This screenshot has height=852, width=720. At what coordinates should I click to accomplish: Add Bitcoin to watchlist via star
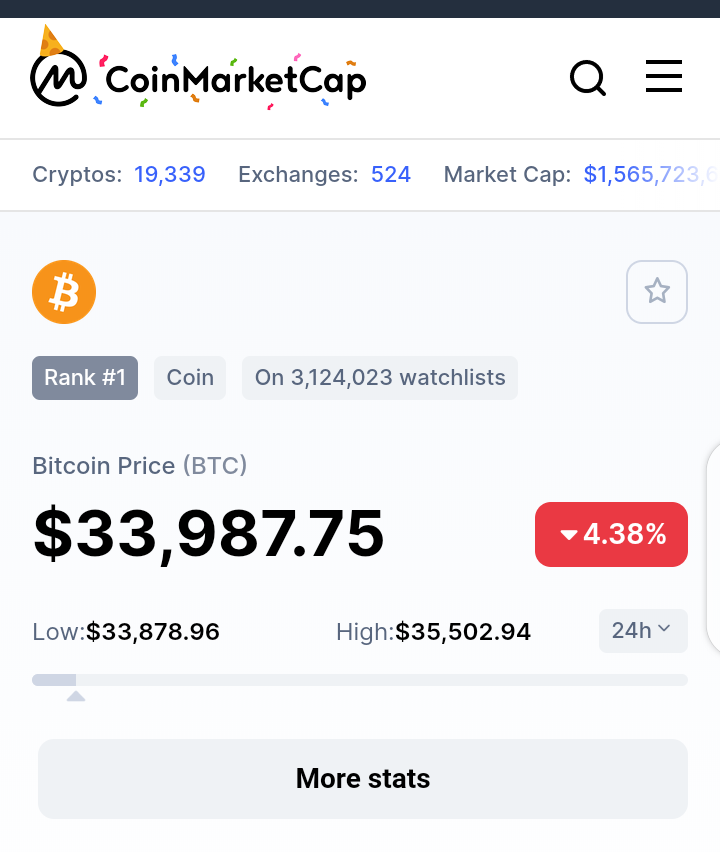[x=656, y=292]
